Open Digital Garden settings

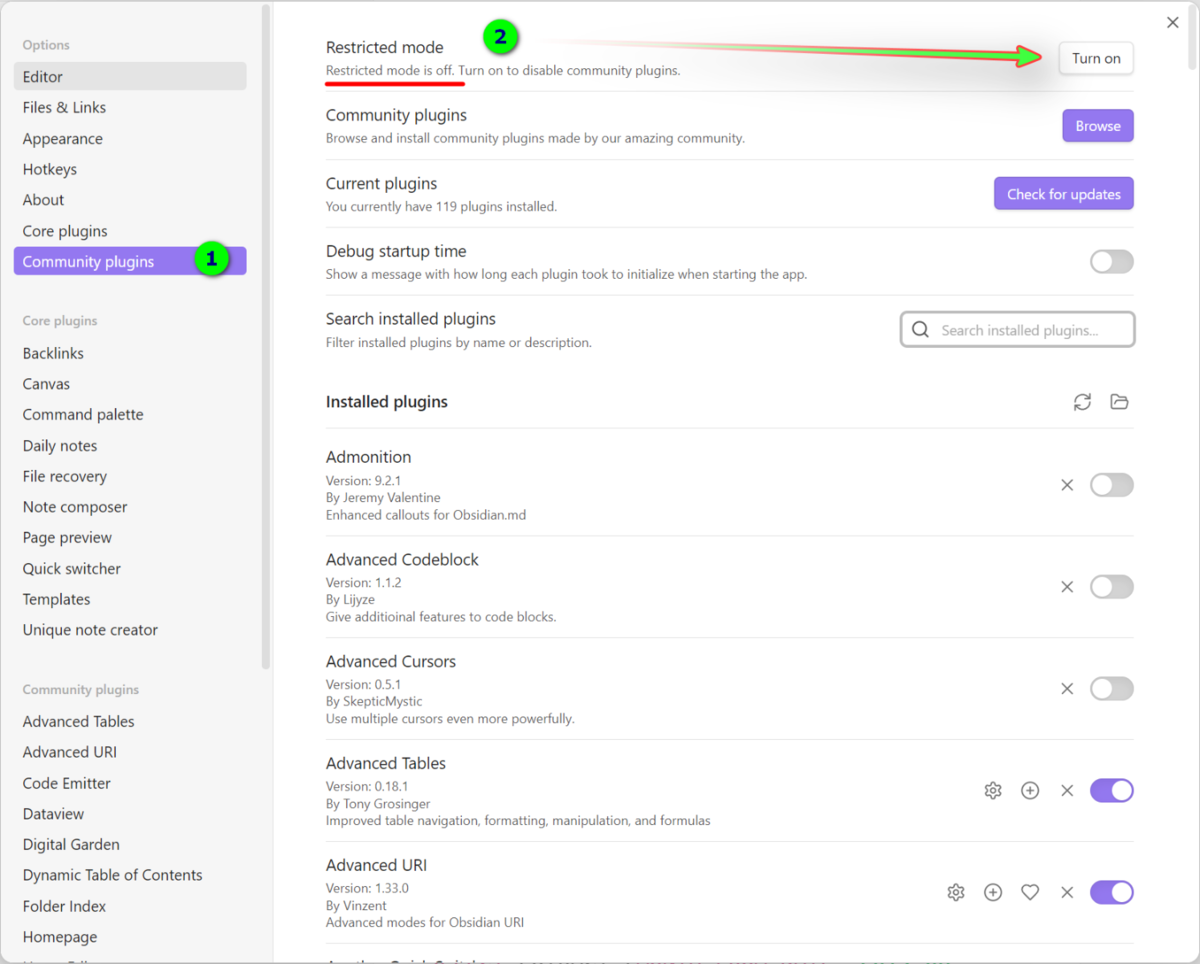[x=130, y=844]
